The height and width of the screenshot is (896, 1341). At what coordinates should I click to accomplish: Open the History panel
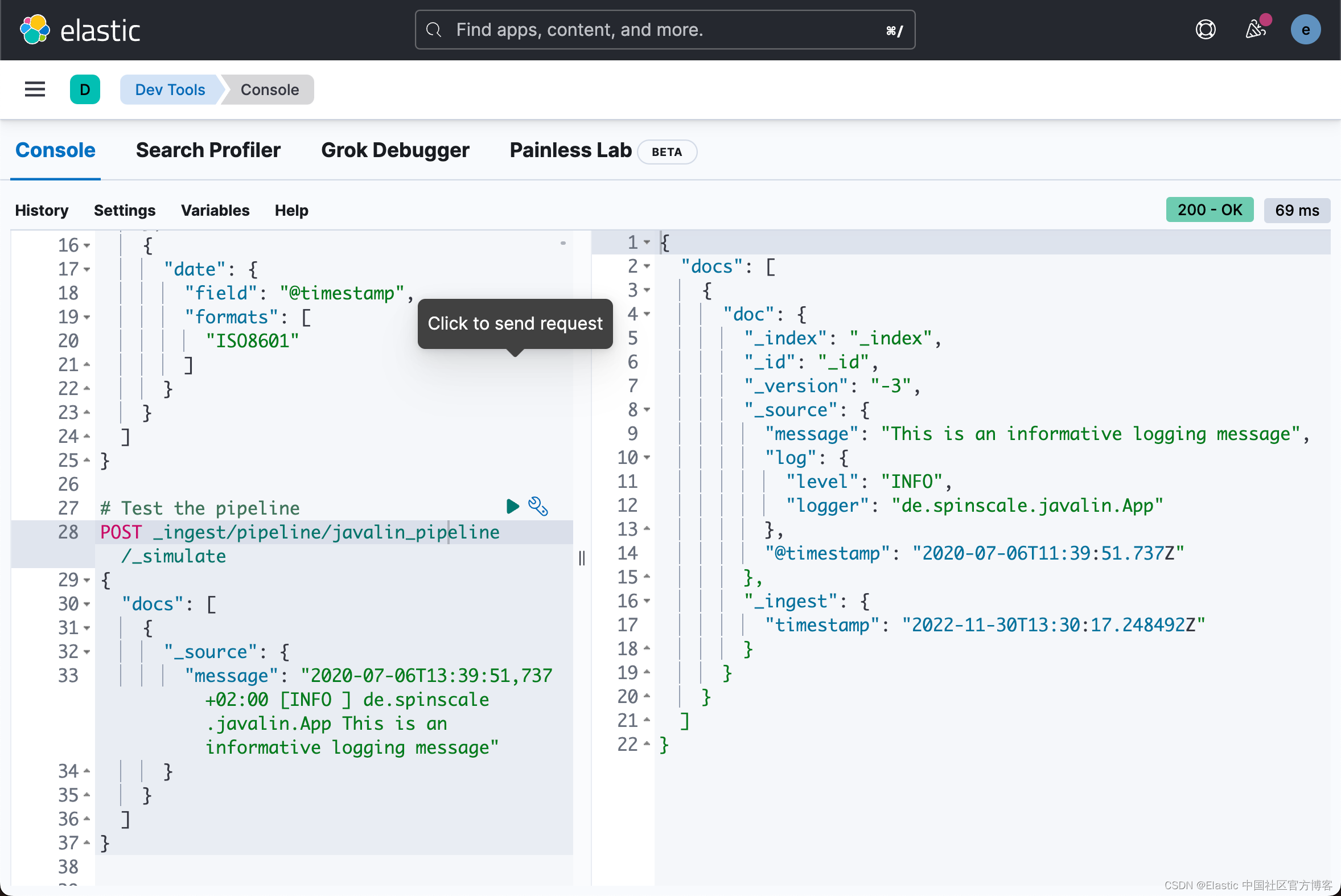(x=41, y=210)
